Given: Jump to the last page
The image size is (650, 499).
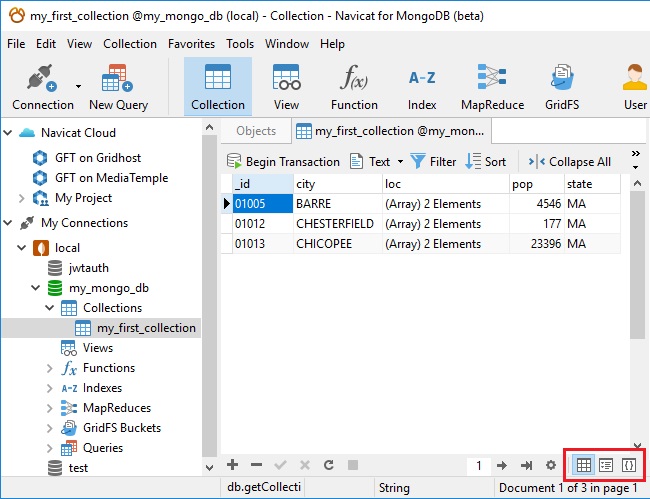Looking at the screenshot, I should (x=526, y=465).
